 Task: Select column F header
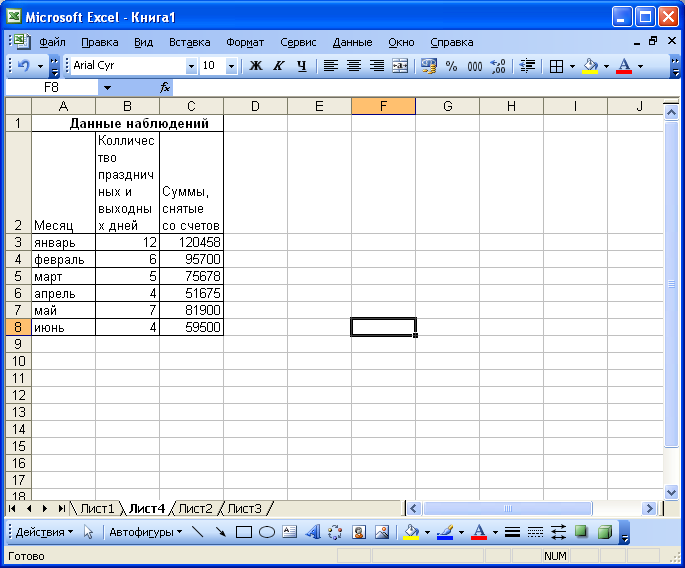pos(383,106)
